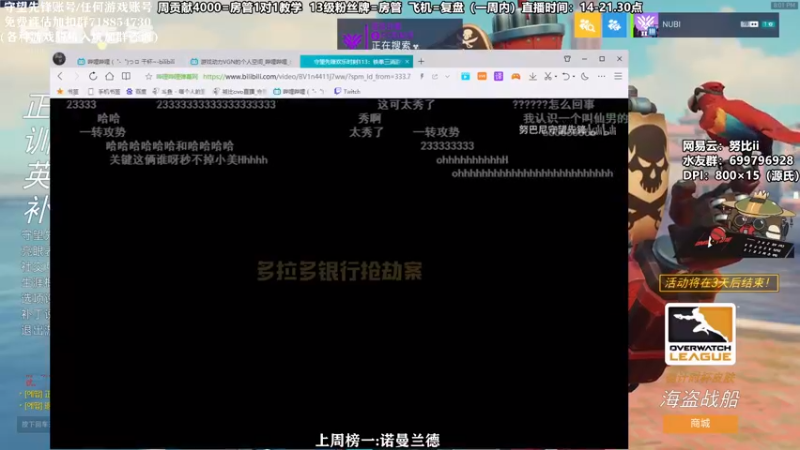Open the 斗鱼 bookmark in bookmarks bar

(179, 91)
